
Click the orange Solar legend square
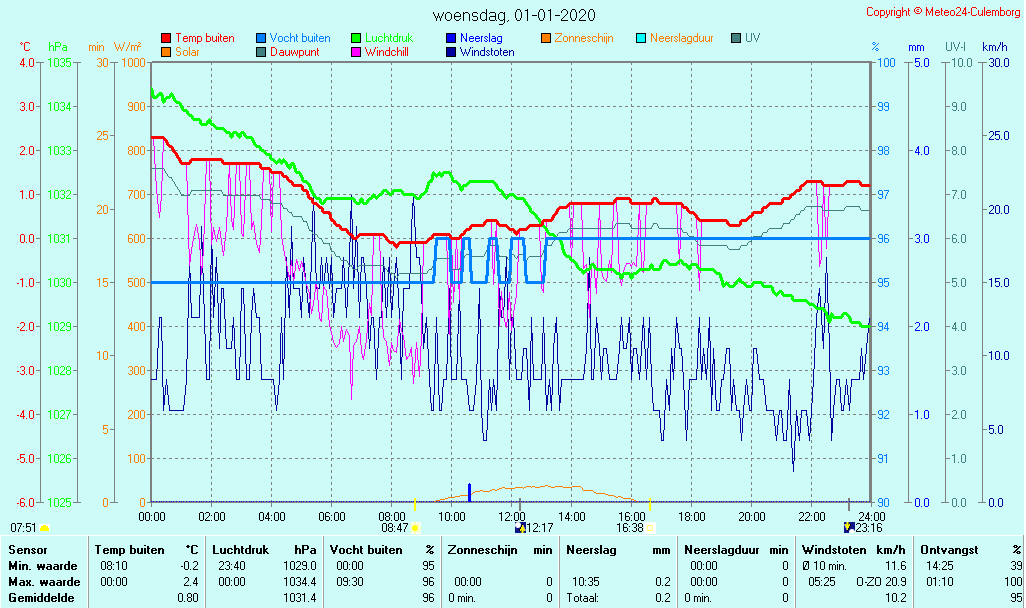point(166,52)
